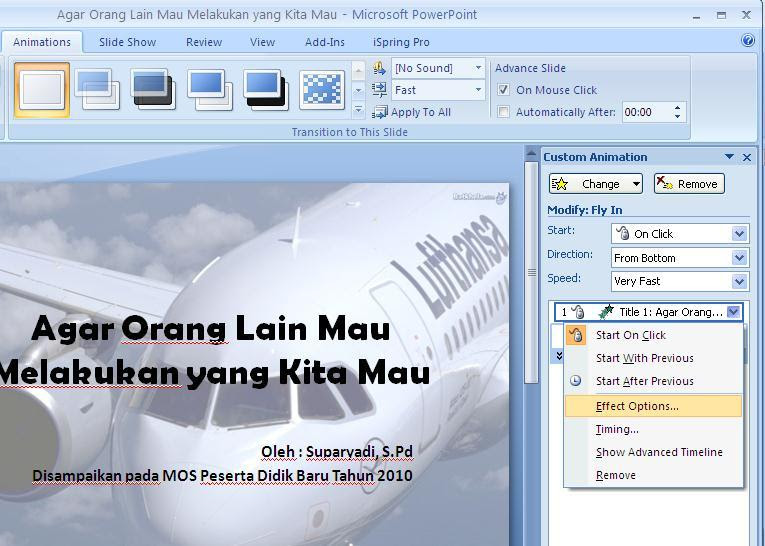The width and height of the screenshot is (765, 546).
Task: Click the transition speed icon
Action: coord(380,89)
